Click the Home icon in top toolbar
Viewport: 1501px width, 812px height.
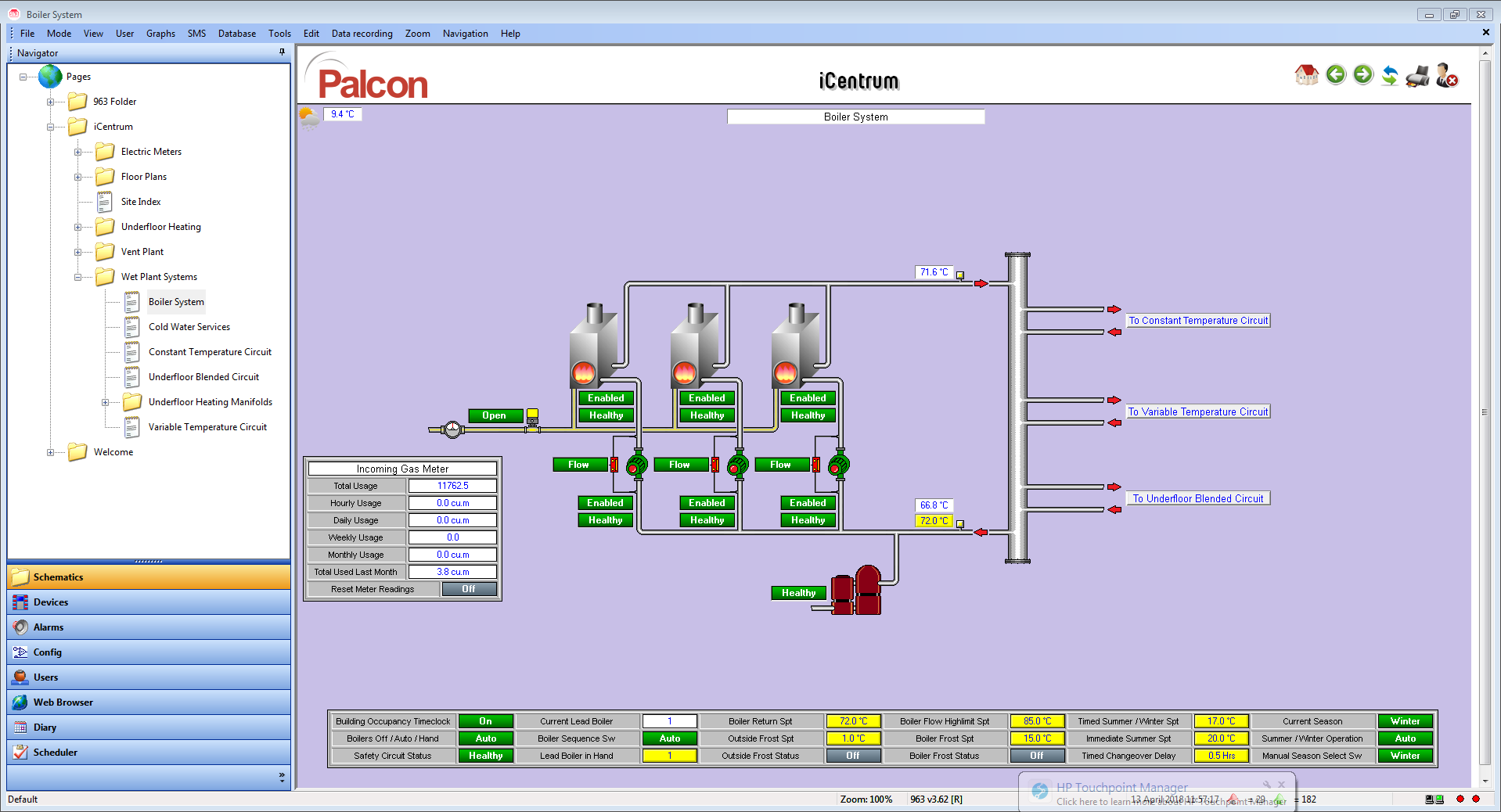1306,75
